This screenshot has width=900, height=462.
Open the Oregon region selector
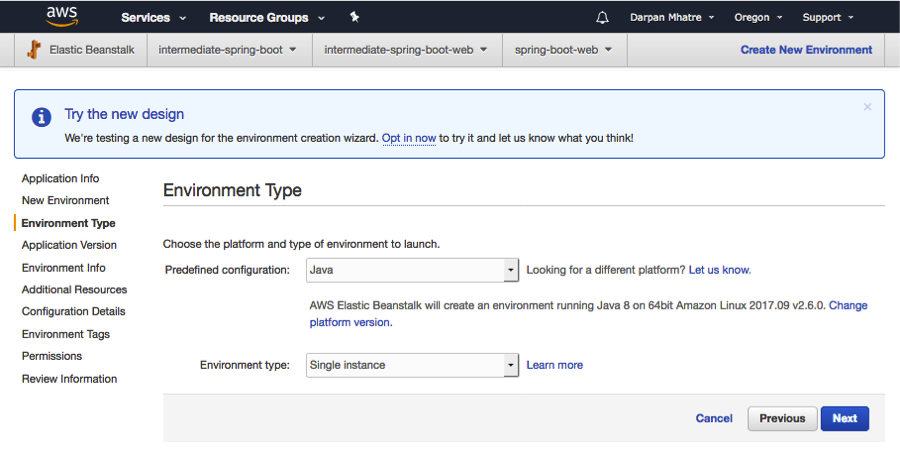click(758, 17)
